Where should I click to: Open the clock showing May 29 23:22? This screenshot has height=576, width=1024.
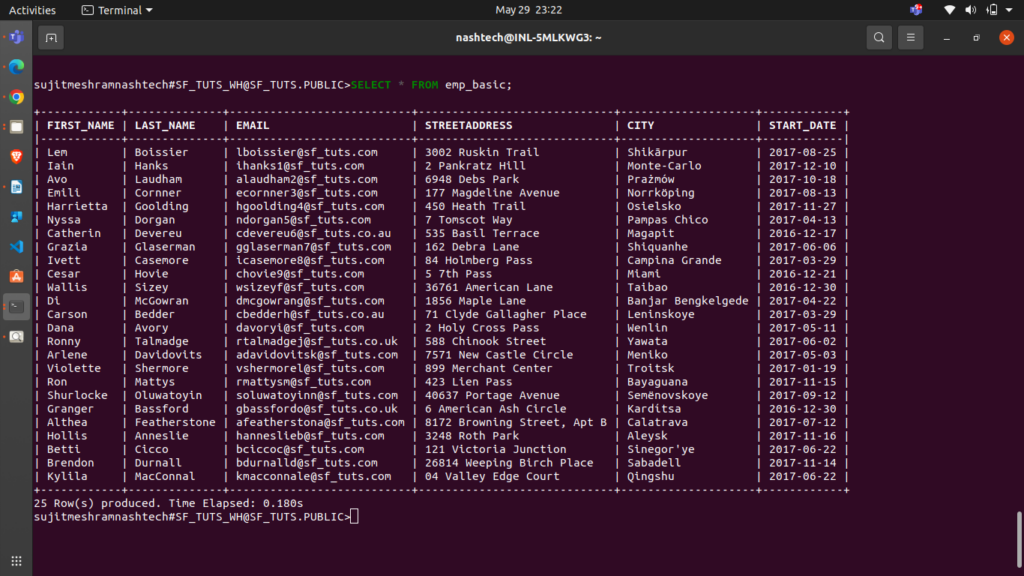528,10
